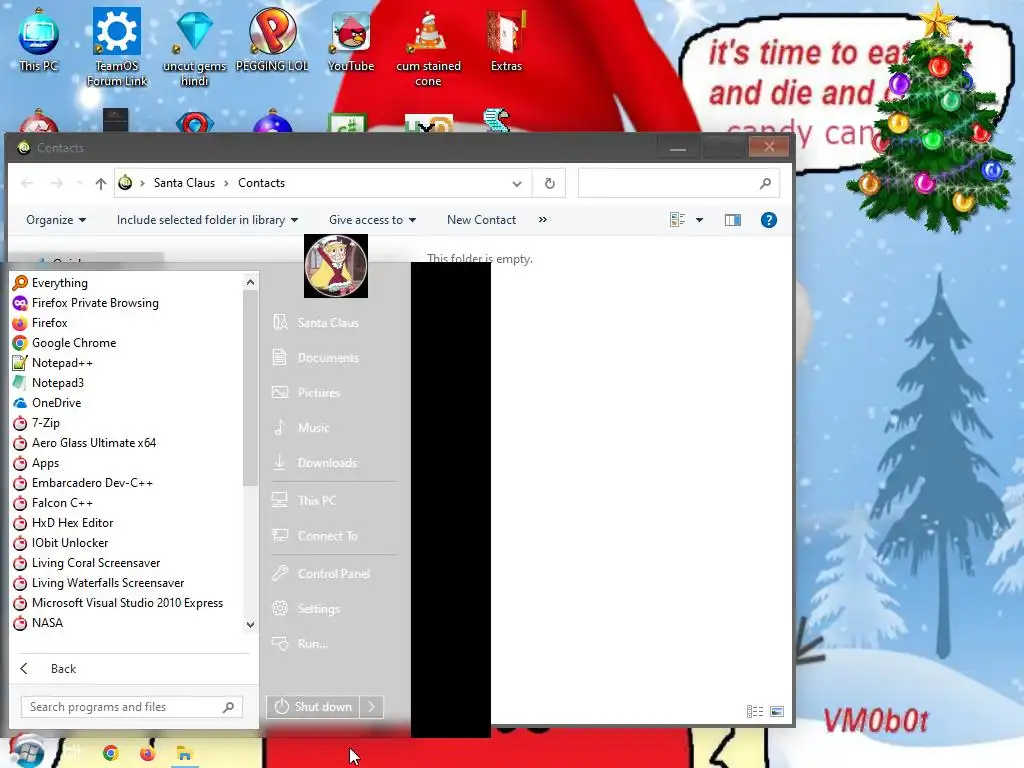Click the user account picture in Start menu
This screenshot has height=768, width=1024.
(336, 266)
